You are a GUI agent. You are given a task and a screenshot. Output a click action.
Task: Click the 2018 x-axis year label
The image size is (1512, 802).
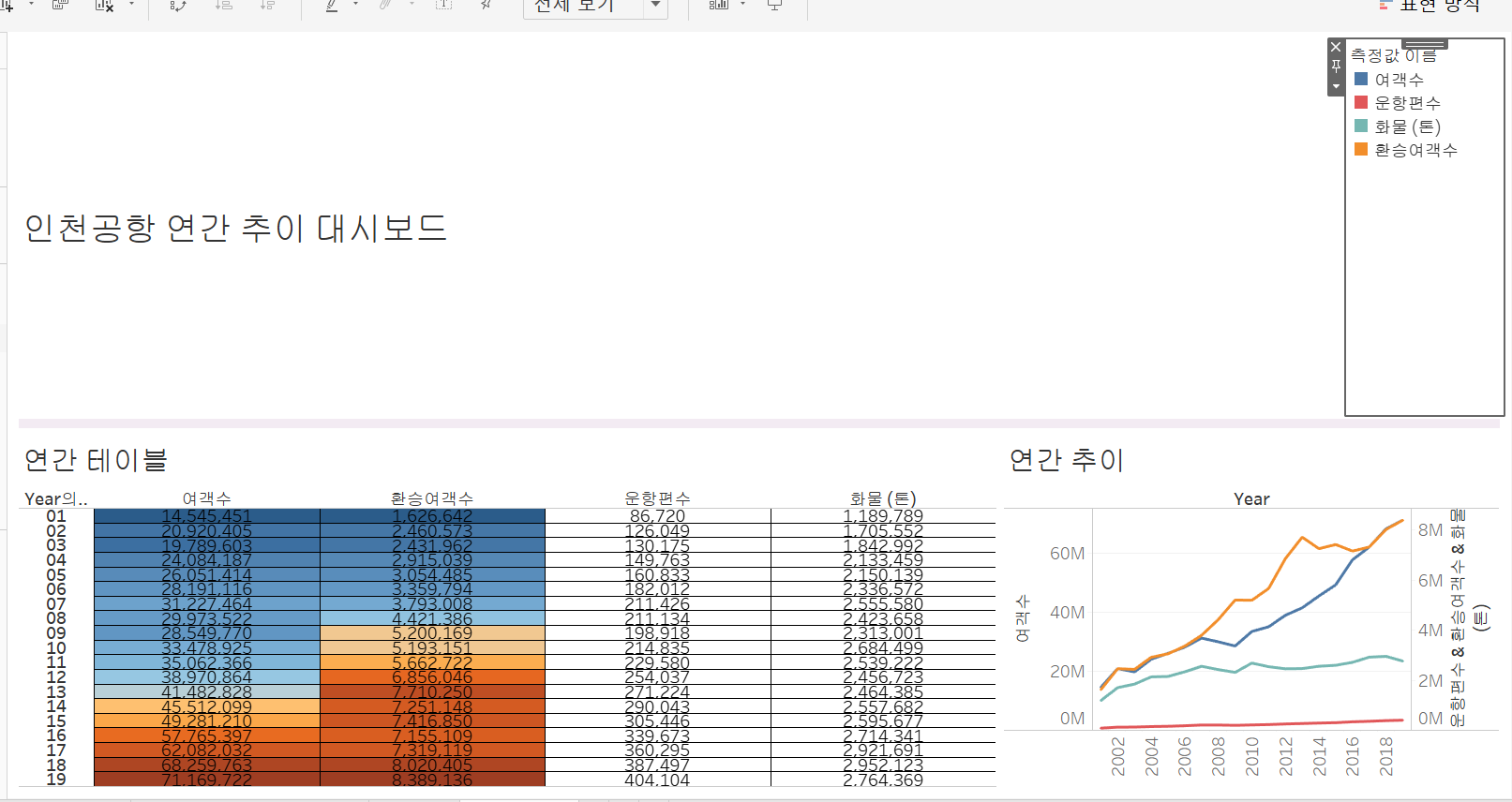[x=1386, y=756]
